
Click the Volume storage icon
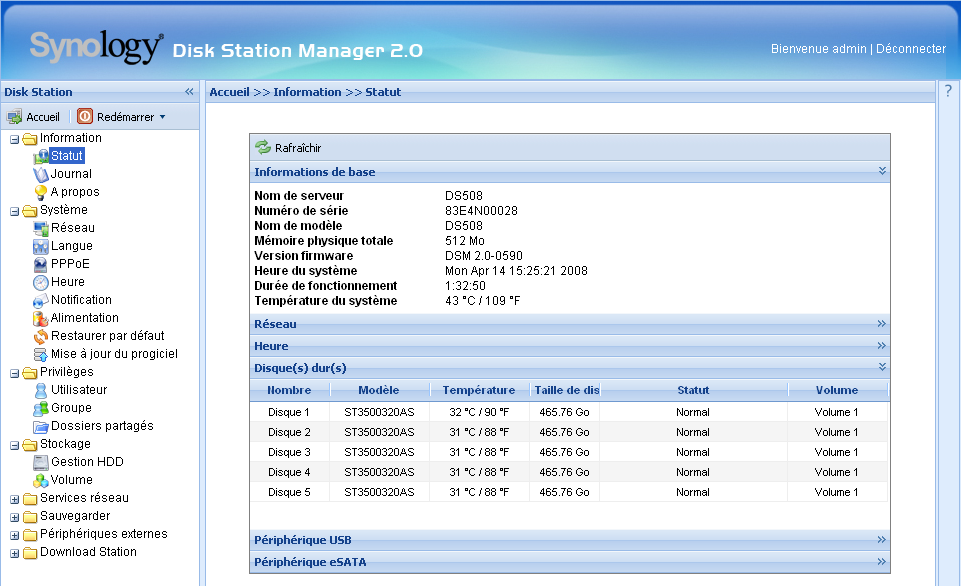pyautogui.click(x=40, y=481)
